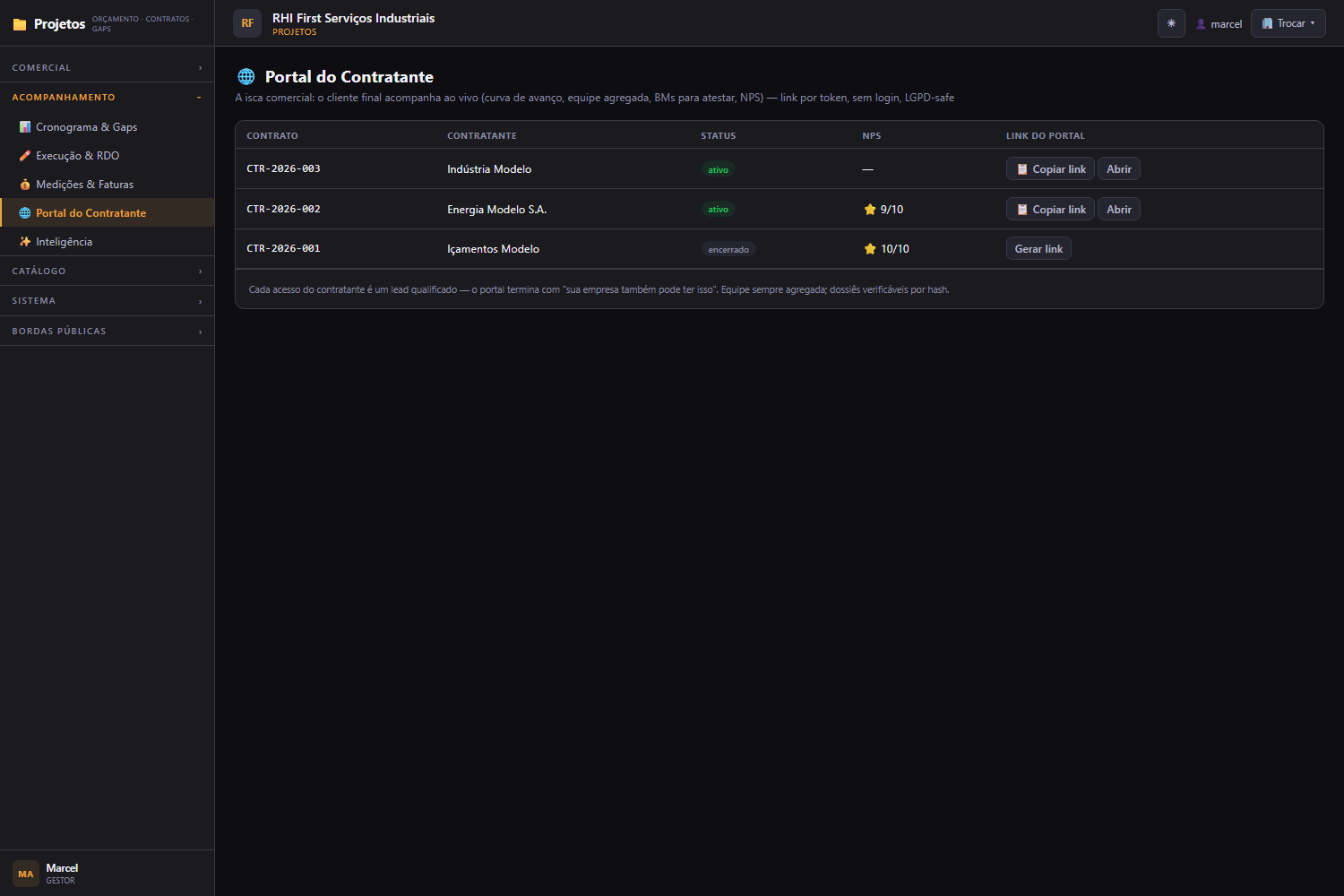Open Inteligência page

[107, 242]
